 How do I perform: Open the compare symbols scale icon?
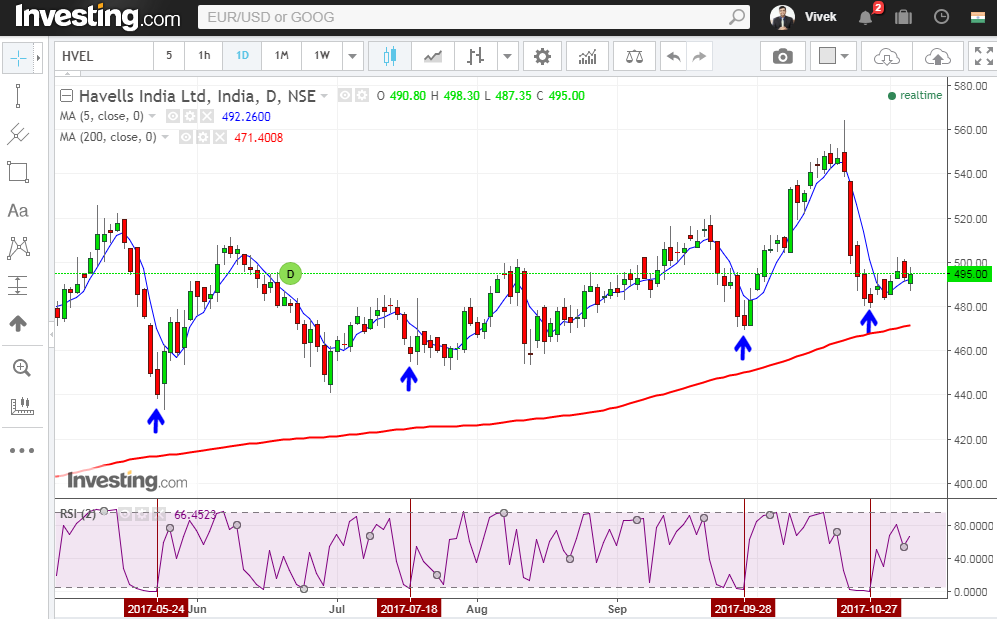pyautogui.click(x=634, y=57)
